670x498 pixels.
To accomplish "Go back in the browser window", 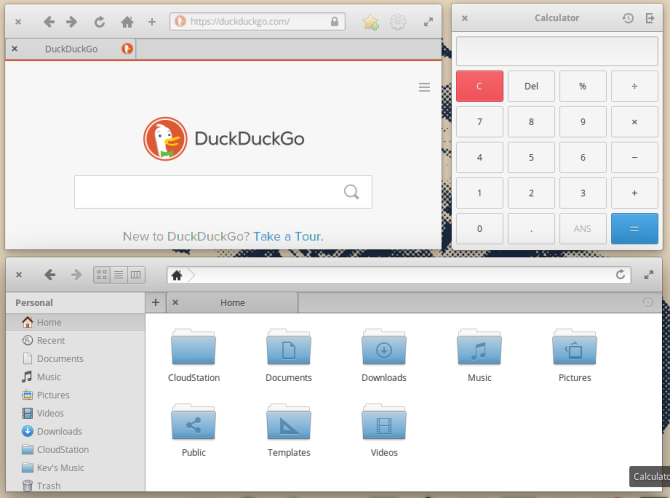I will [x=49, y=22].
